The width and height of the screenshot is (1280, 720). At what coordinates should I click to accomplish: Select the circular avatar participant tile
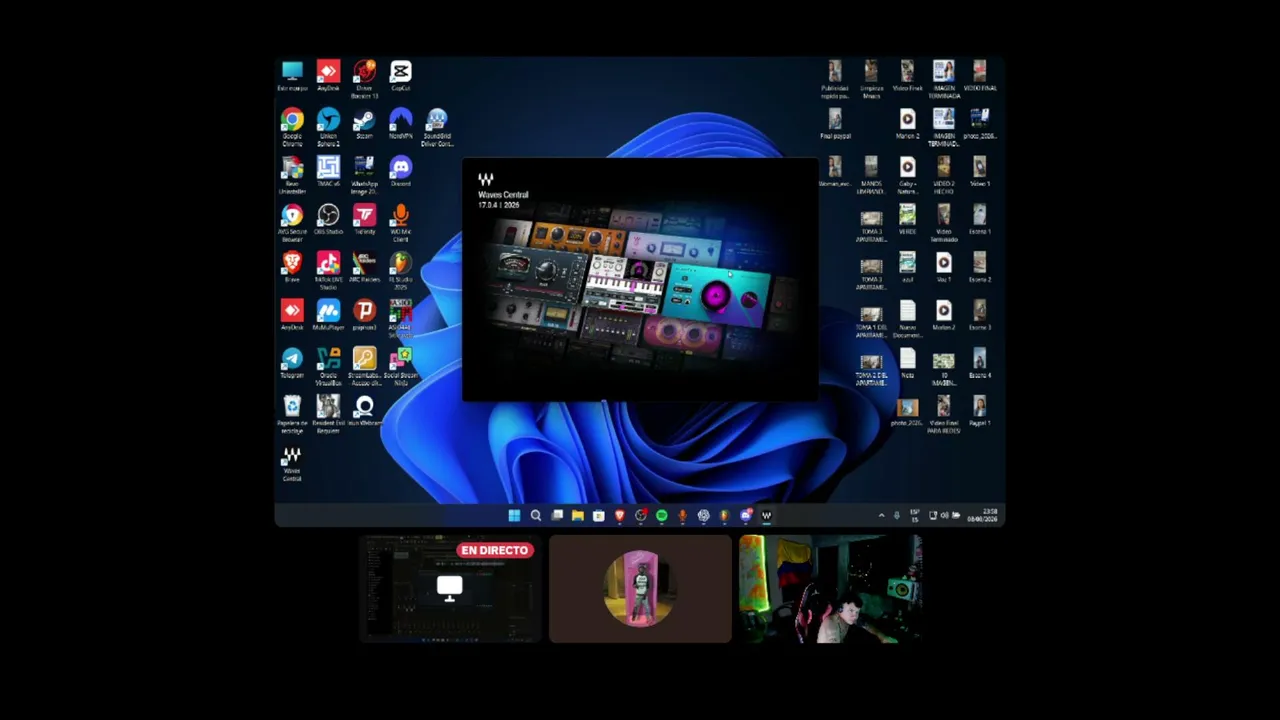tap(640, 589)
